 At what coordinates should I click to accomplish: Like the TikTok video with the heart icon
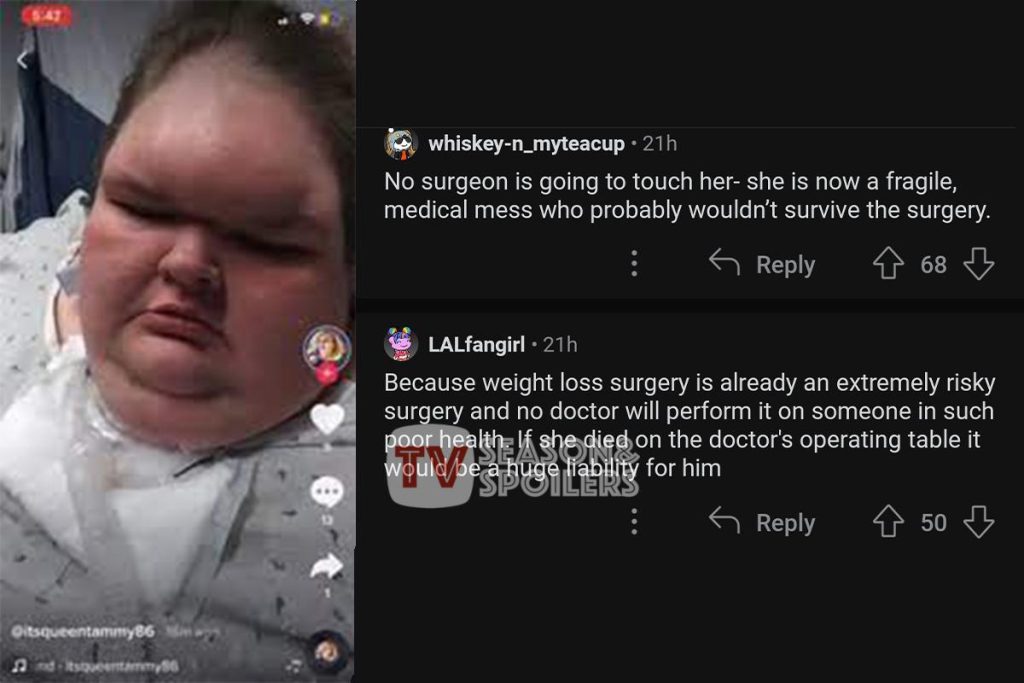coord(327,419)
